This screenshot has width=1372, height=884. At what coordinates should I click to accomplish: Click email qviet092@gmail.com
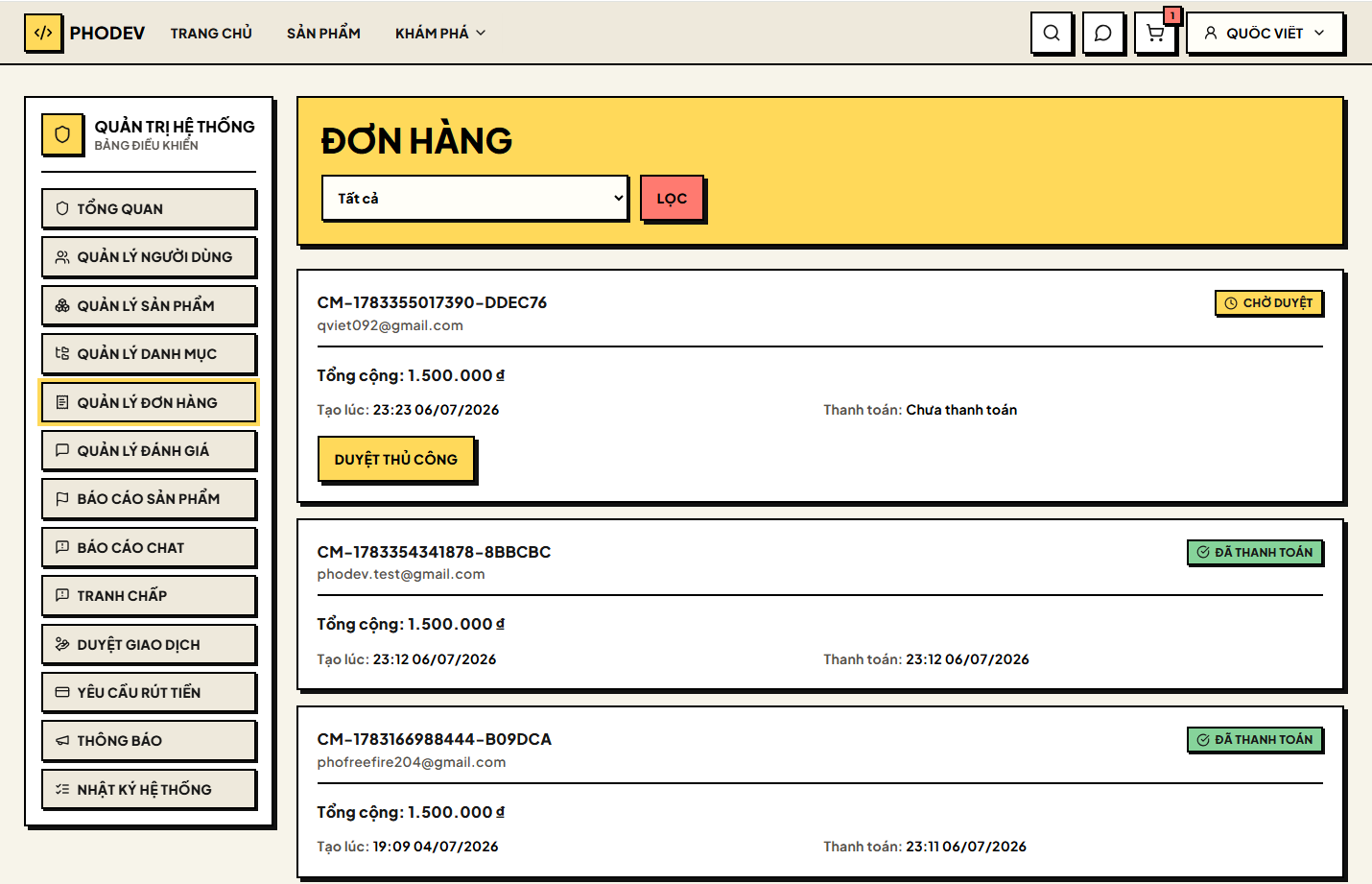click(x=390, y=325)
